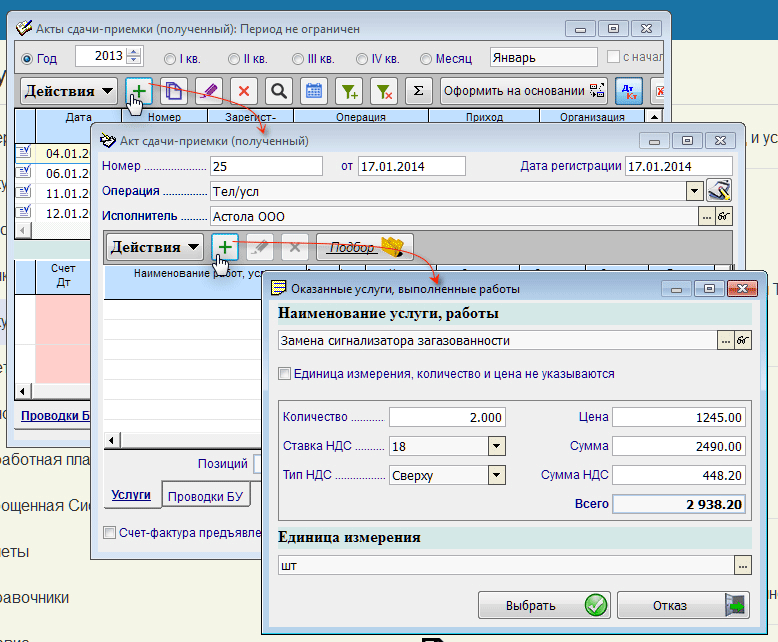Open Исполнитель selection ellipsis button
778x642 pixels.
click(707, 216)
